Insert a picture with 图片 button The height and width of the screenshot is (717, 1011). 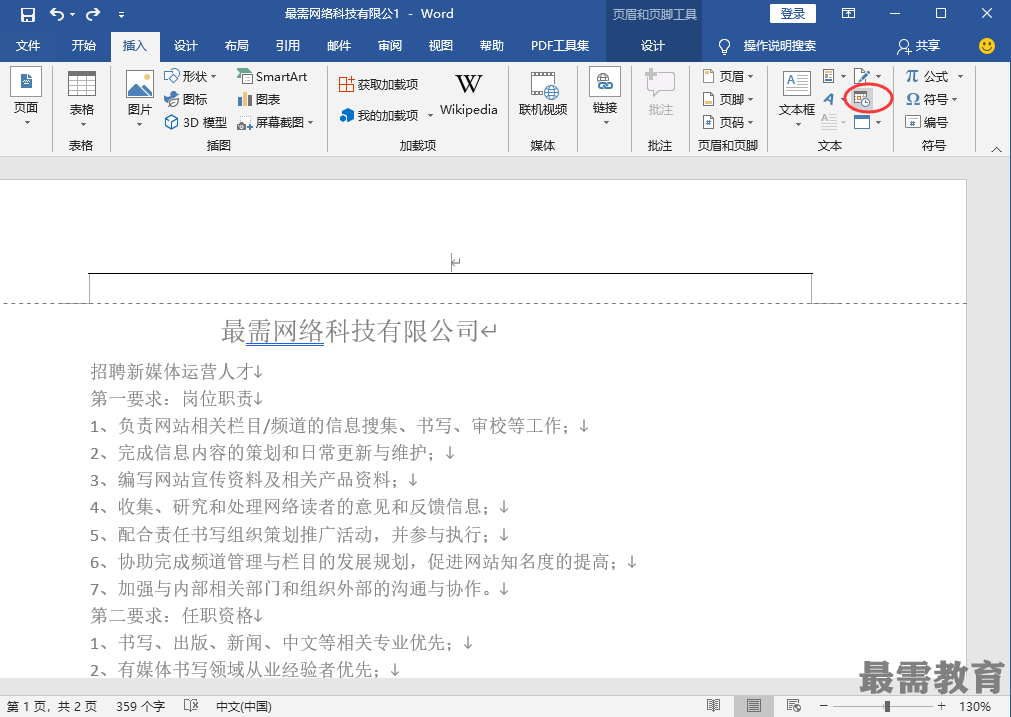point(139,99)
